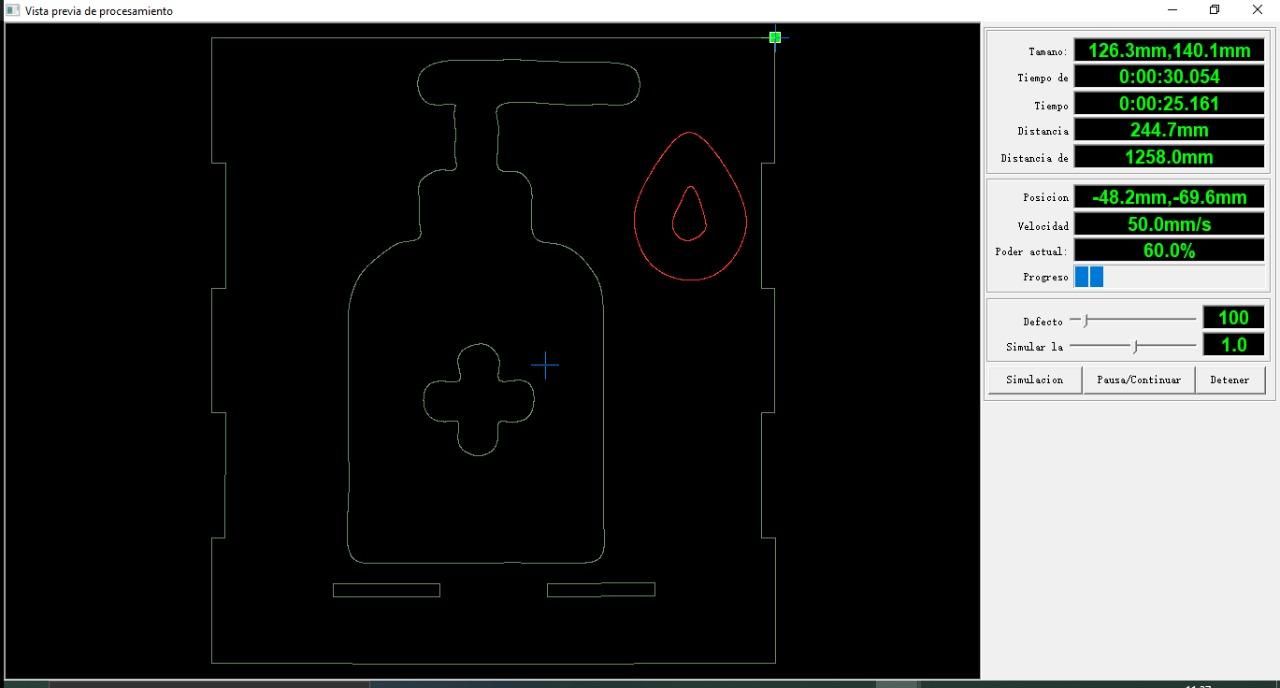Click the time value 0:00:25.161
This screenshot has width=1280, height=688.
pyautogui.click(x=1169, y=104)
